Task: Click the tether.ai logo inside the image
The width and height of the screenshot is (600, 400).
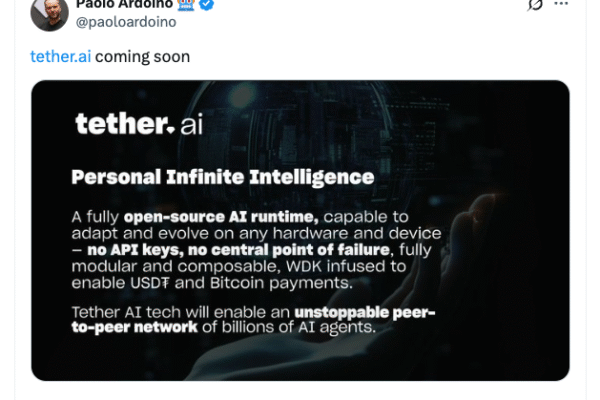Action: tap(139, 124)
